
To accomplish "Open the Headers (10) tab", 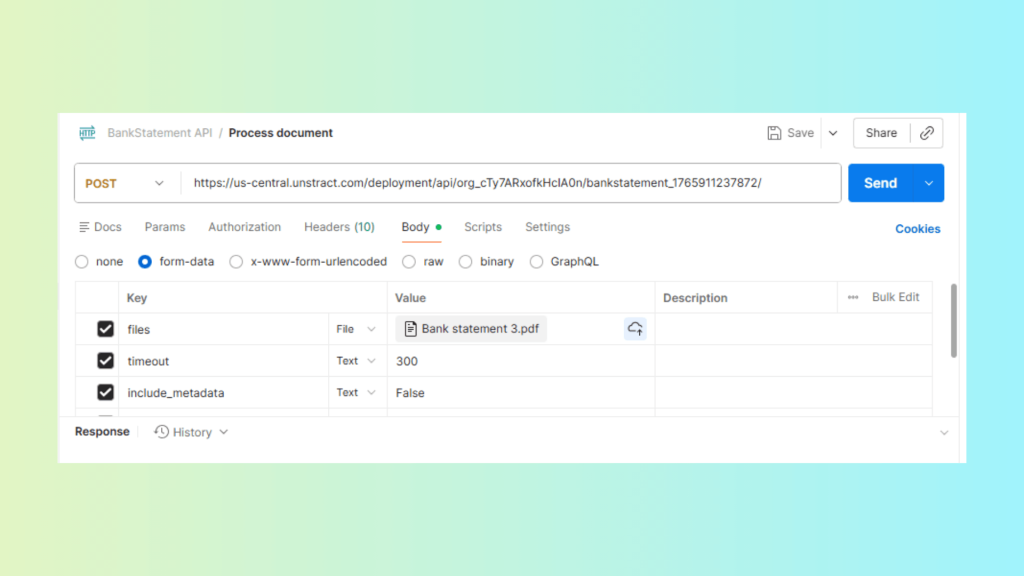I will point(339,227).
